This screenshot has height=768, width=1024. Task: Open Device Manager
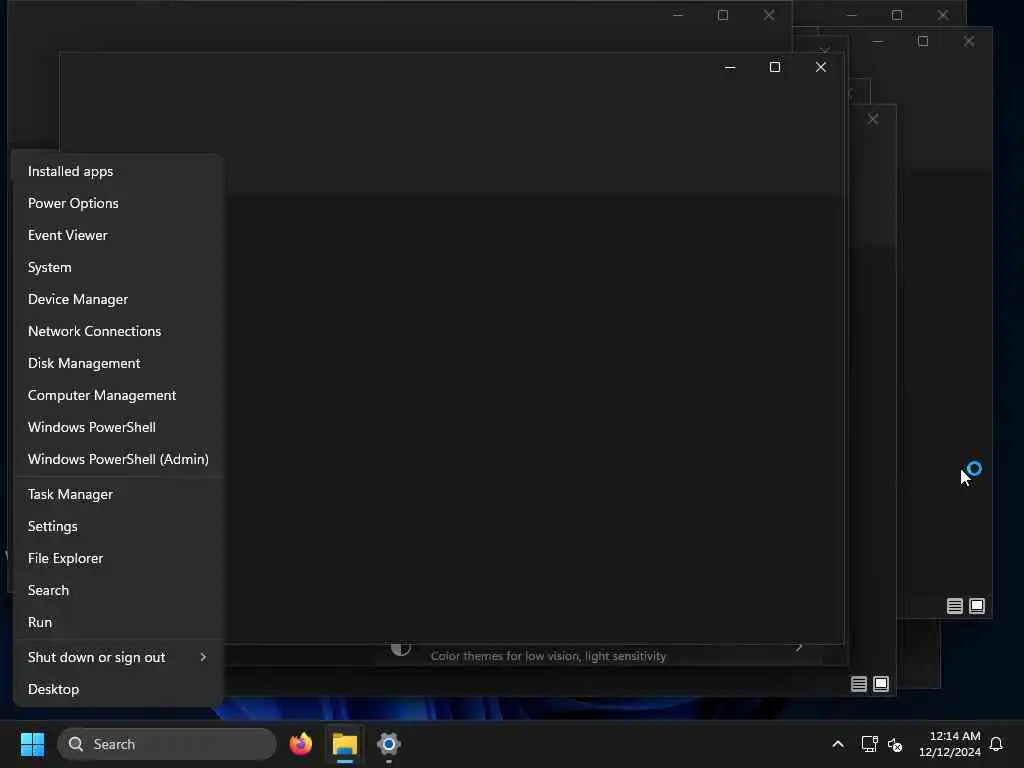(118, 299)
